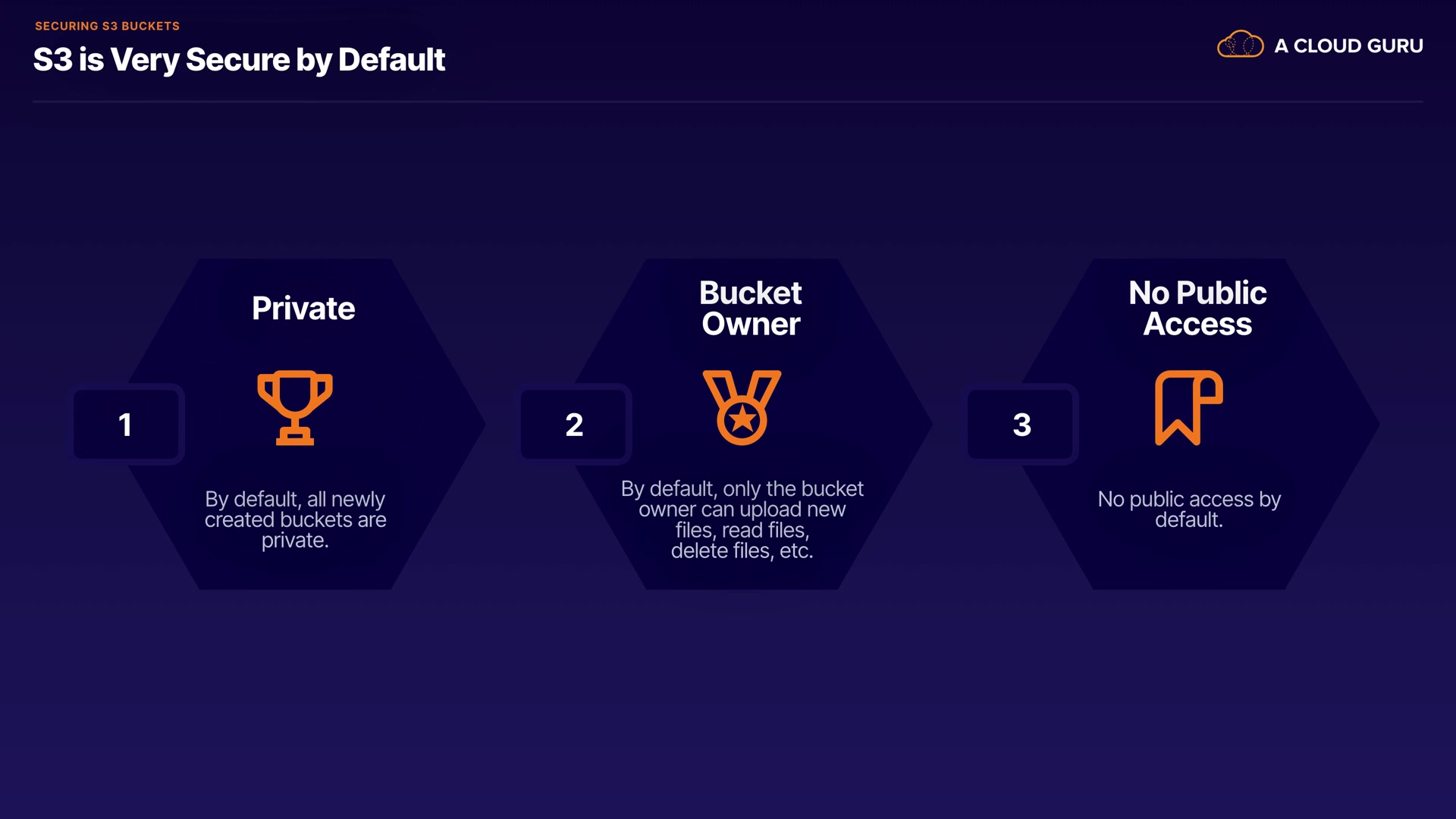The height and width of the screenshot is (819, 1456).
Task: Select the number 3 step box
Action: coord(1021,424)
